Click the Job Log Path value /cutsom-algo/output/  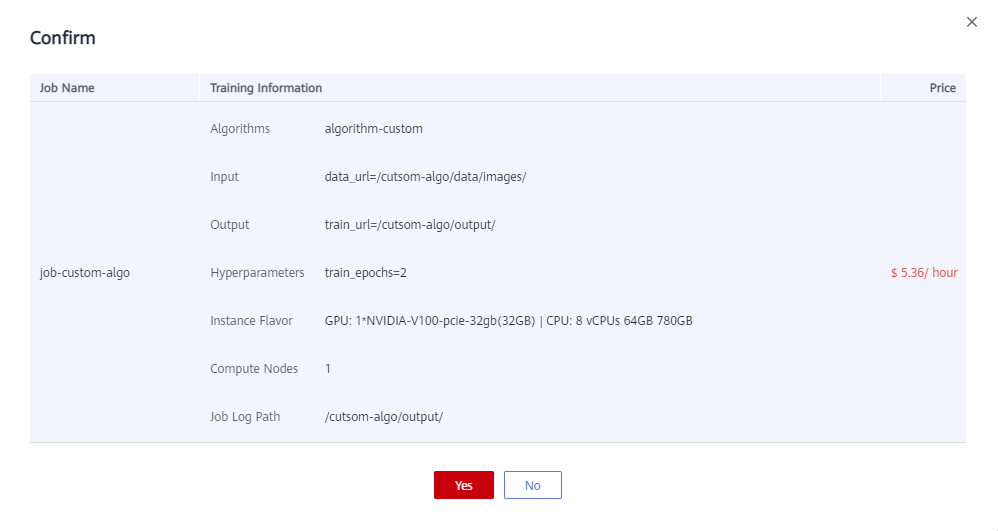[383, 417]
